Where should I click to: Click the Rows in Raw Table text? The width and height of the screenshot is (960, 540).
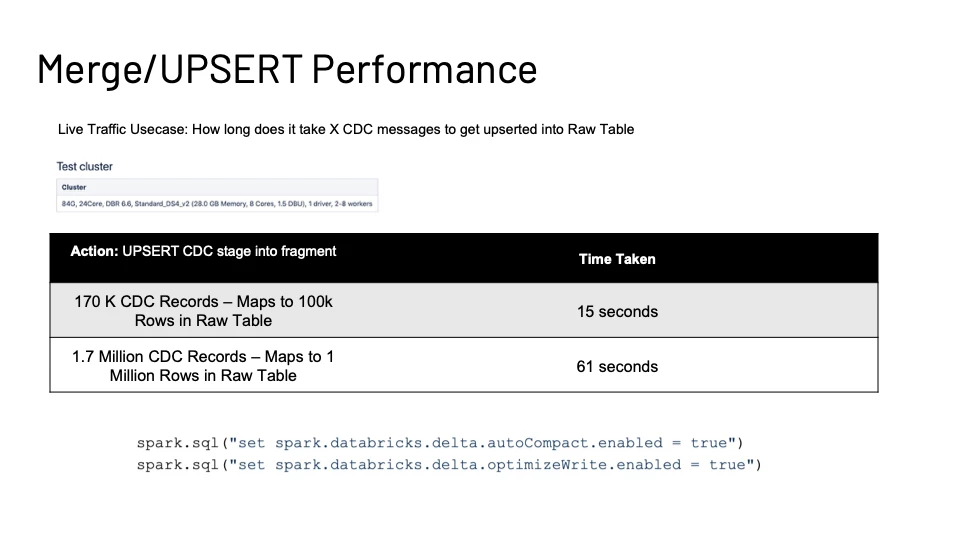[x=203, y=320]
